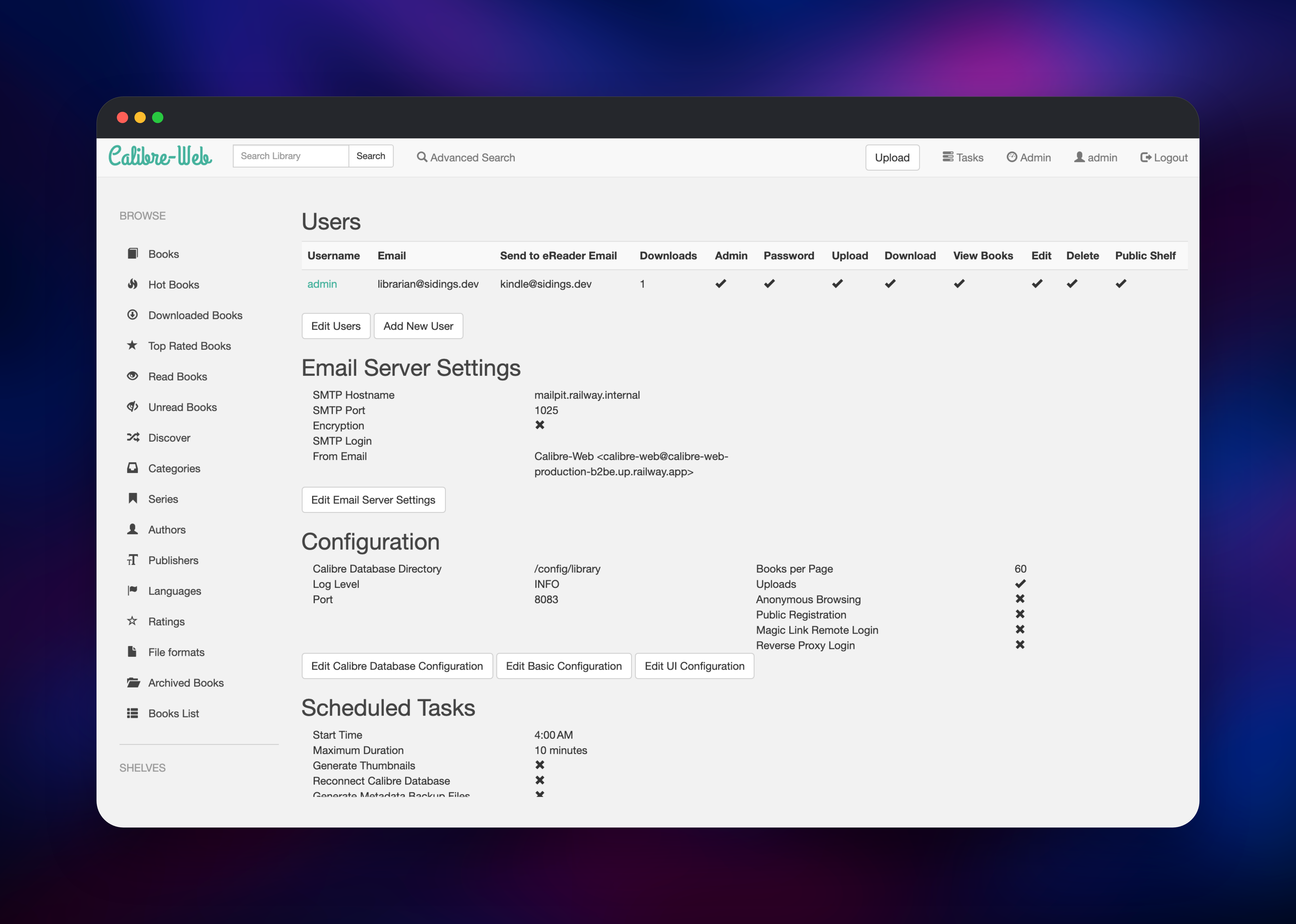Click the Logout arrow icon
The width and height of the screenshot is (1296, 924).
click(1146, 157)
